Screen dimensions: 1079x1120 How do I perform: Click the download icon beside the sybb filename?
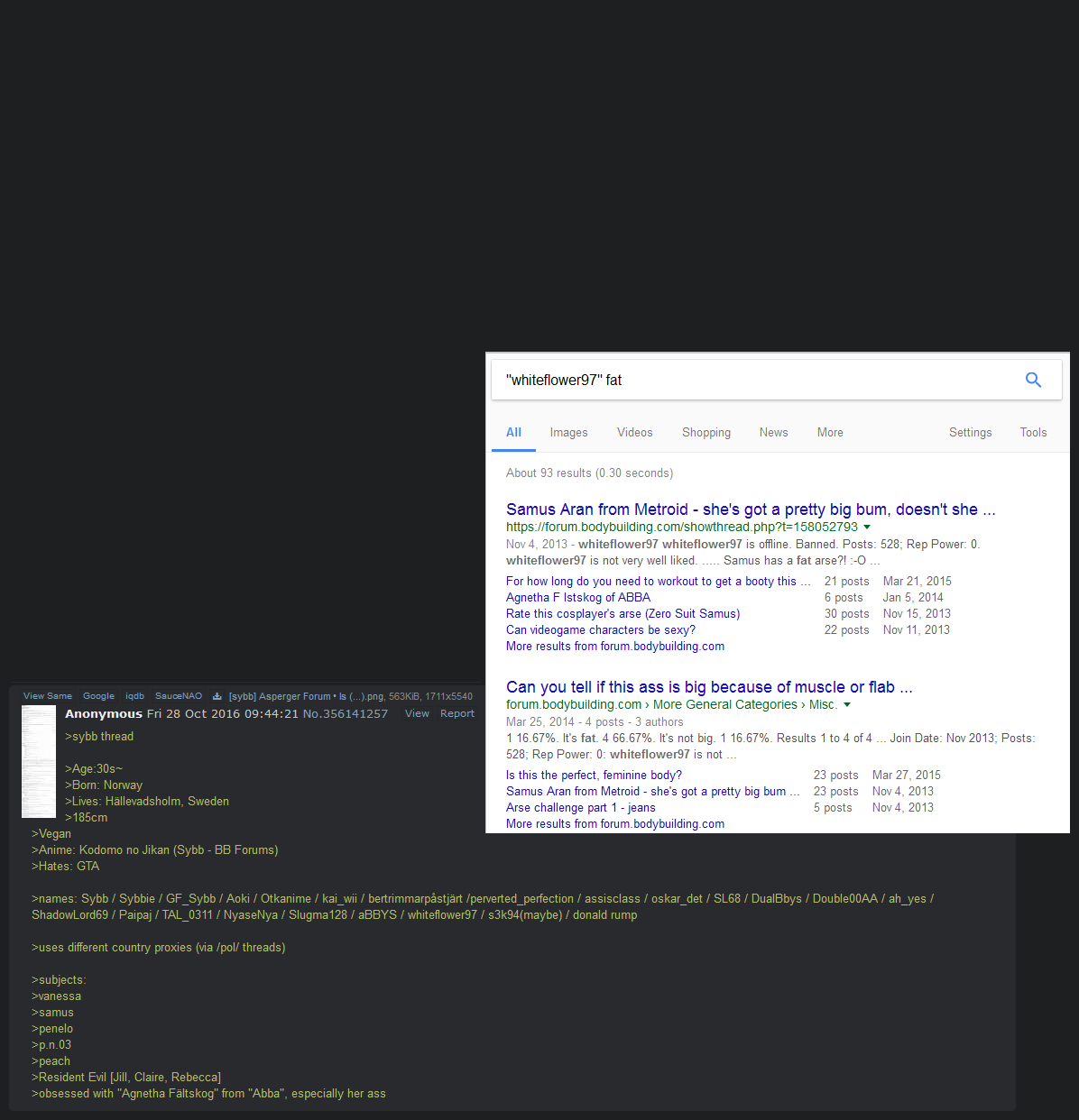(x=217, y=696)
